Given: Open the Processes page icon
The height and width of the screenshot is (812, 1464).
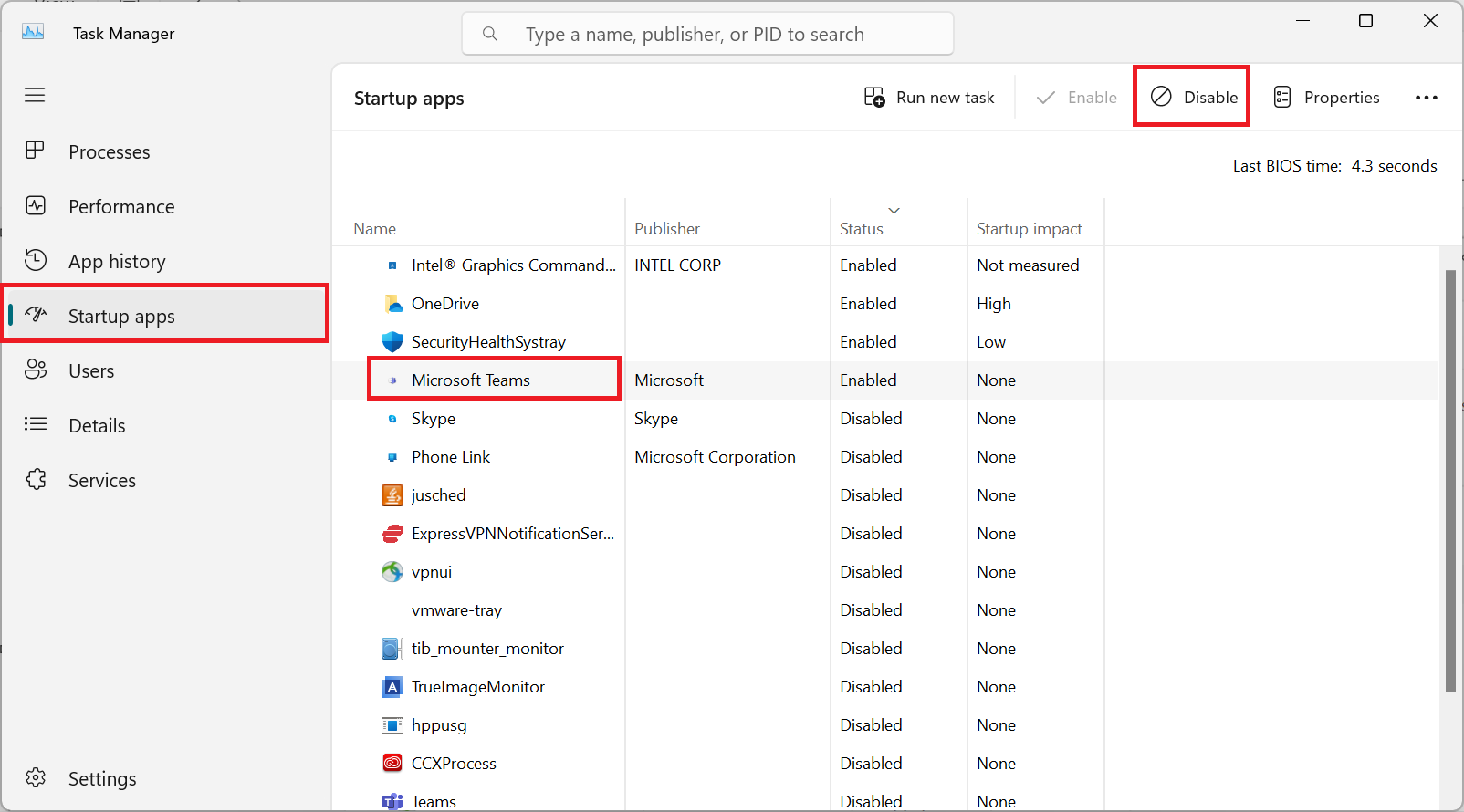Looking at the screenshot, I should [x=35, y=151].
